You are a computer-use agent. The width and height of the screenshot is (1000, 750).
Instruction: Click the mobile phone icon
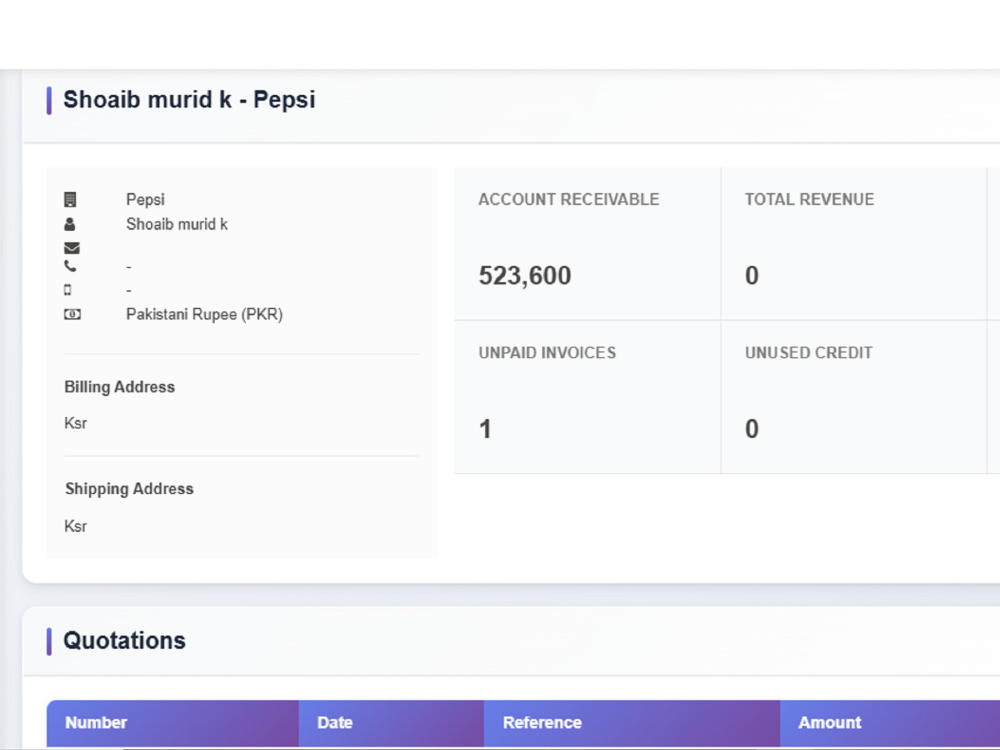click(68, 290)
